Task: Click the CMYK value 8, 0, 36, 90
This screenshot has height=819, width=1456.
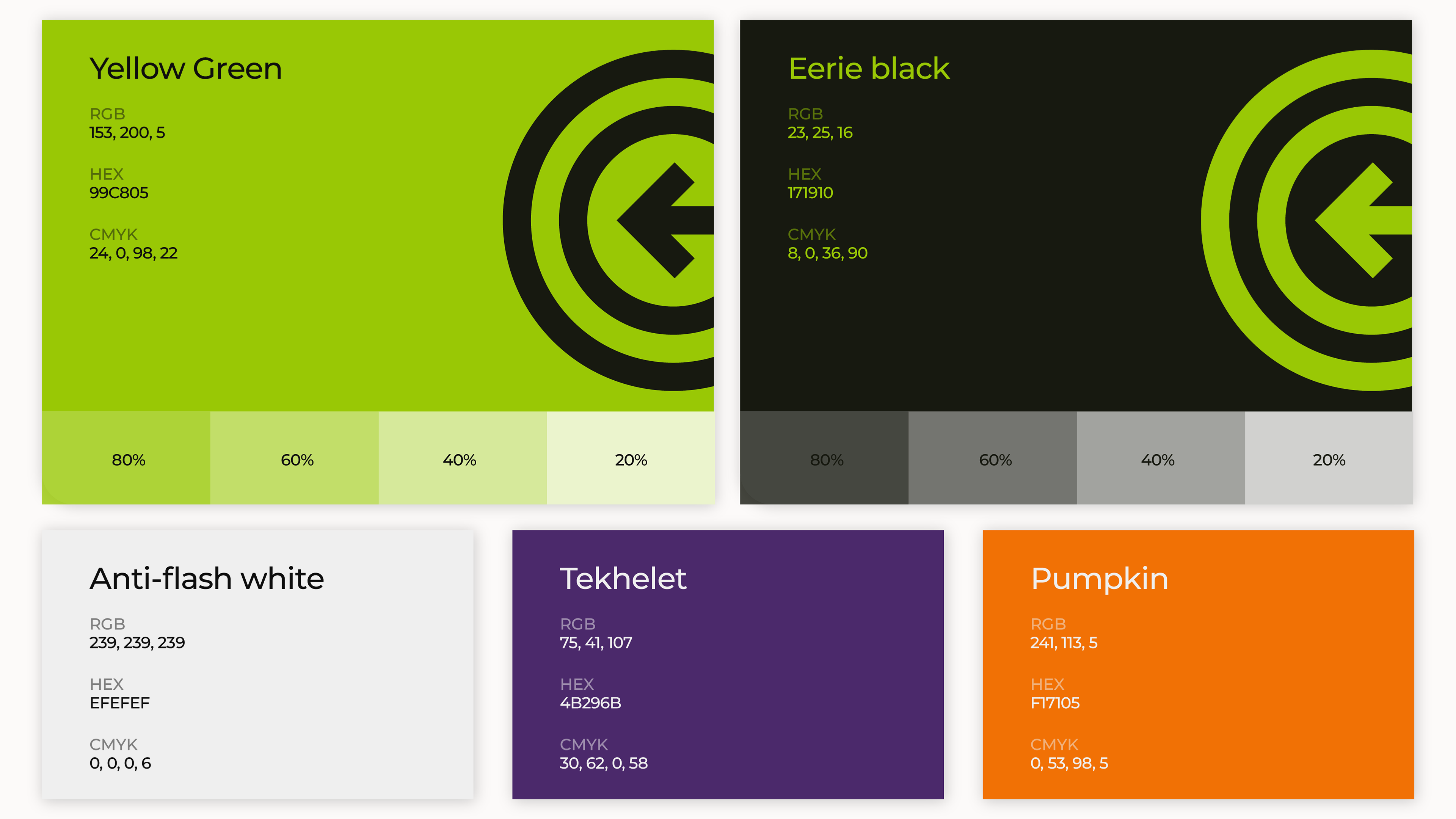Action: pos(827,253)
